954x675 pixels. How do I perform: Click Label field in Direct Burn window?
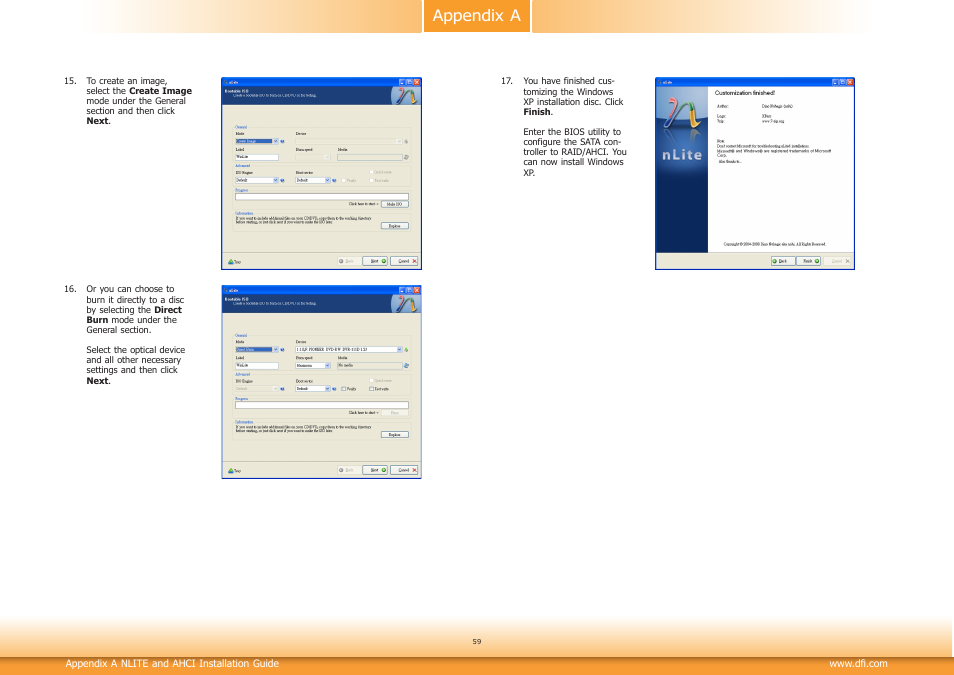tap(257, 366)
